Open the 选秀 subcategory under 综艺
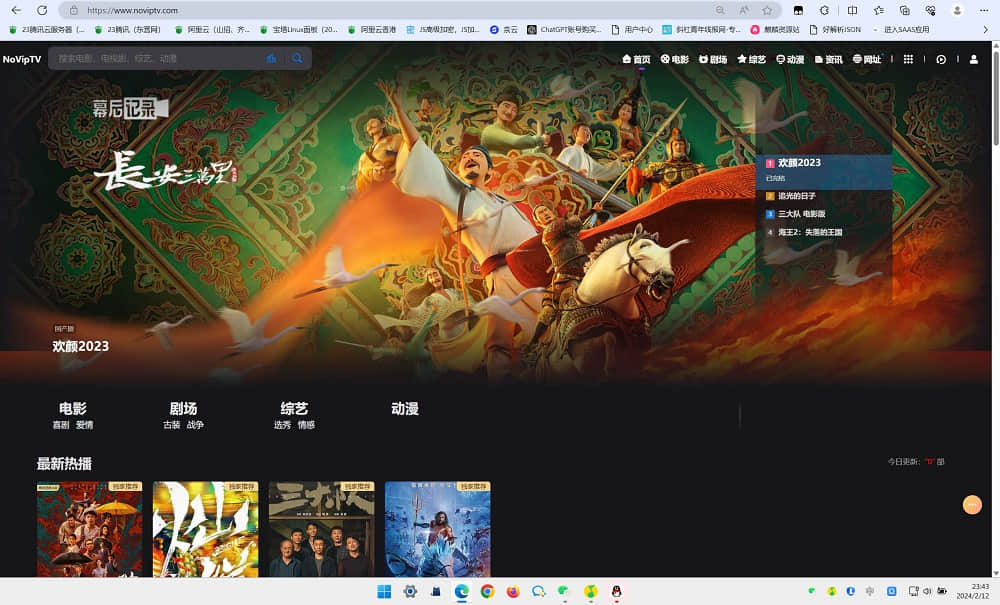 click(283, 425)
